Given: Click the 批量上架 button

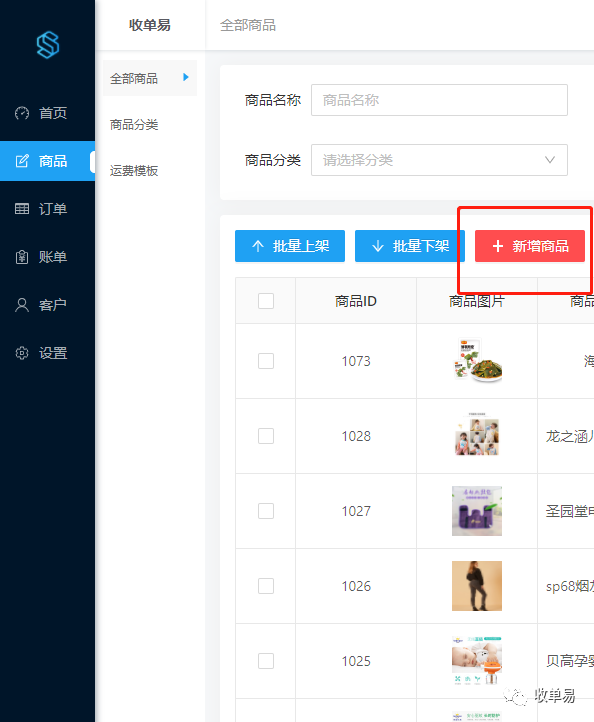Looking at the screenshot, I should (x=290, y=246).
